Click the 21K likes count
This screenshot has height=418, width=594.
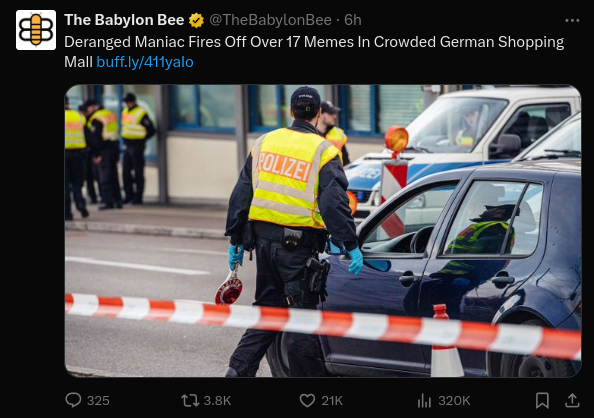point(332,401)
